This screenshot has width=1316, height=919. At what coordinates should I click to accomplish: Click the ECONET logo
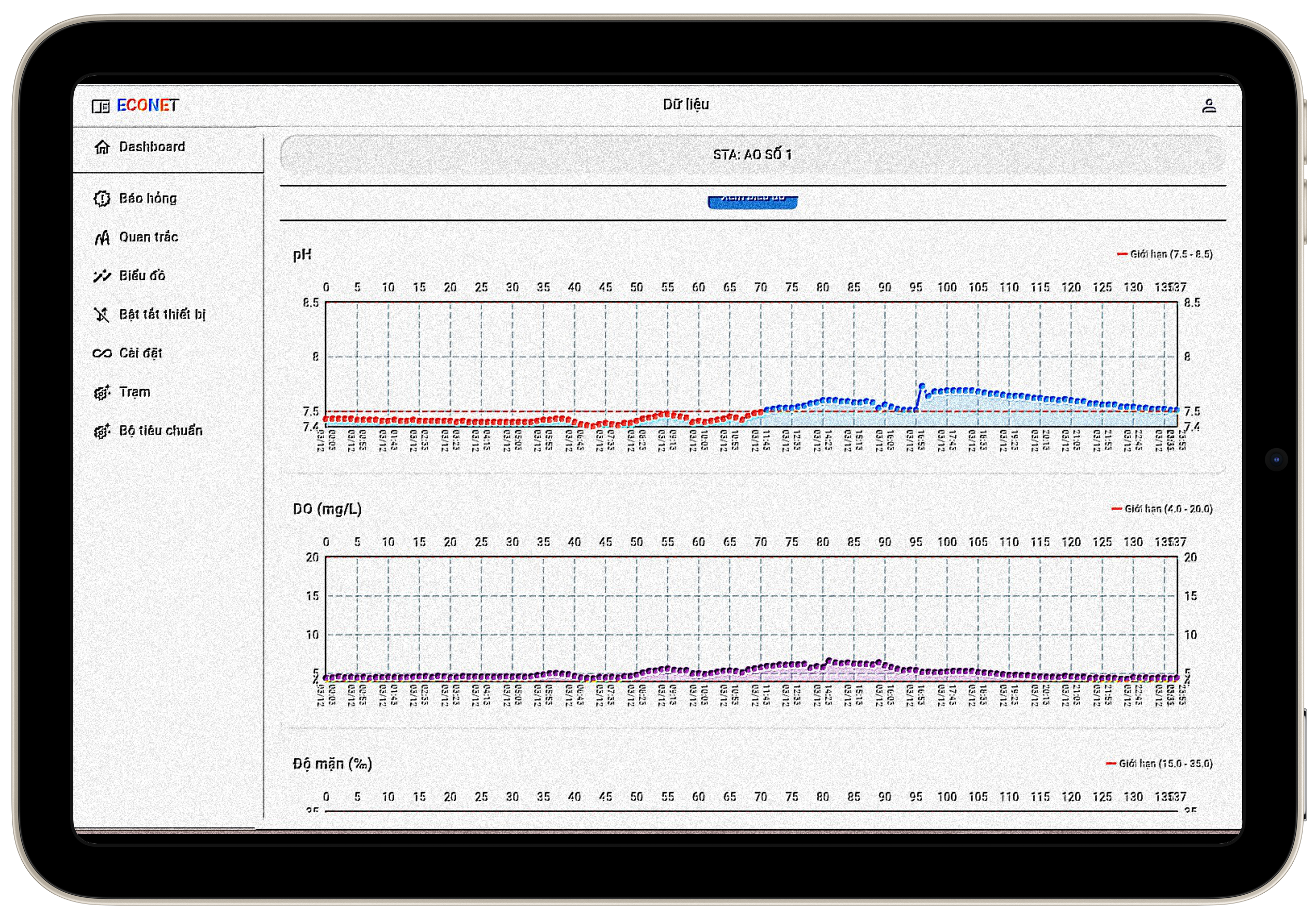coord(148,105)
